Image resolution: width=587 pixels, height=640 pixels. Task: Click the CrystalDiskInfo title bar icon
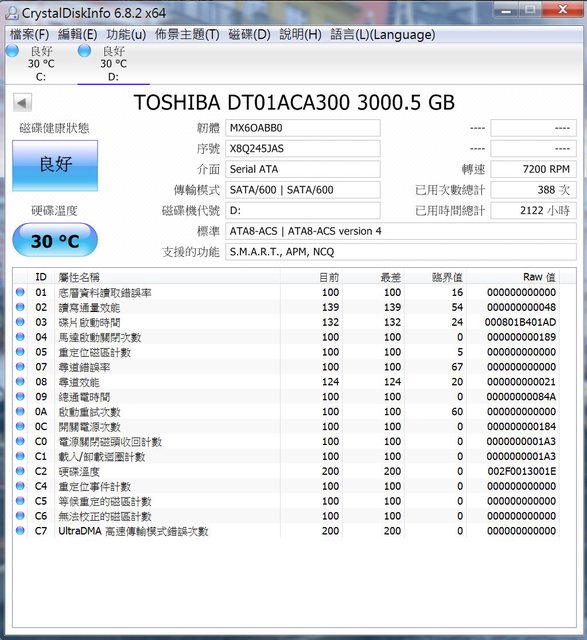pyautogui.click(x=11, y=13)
